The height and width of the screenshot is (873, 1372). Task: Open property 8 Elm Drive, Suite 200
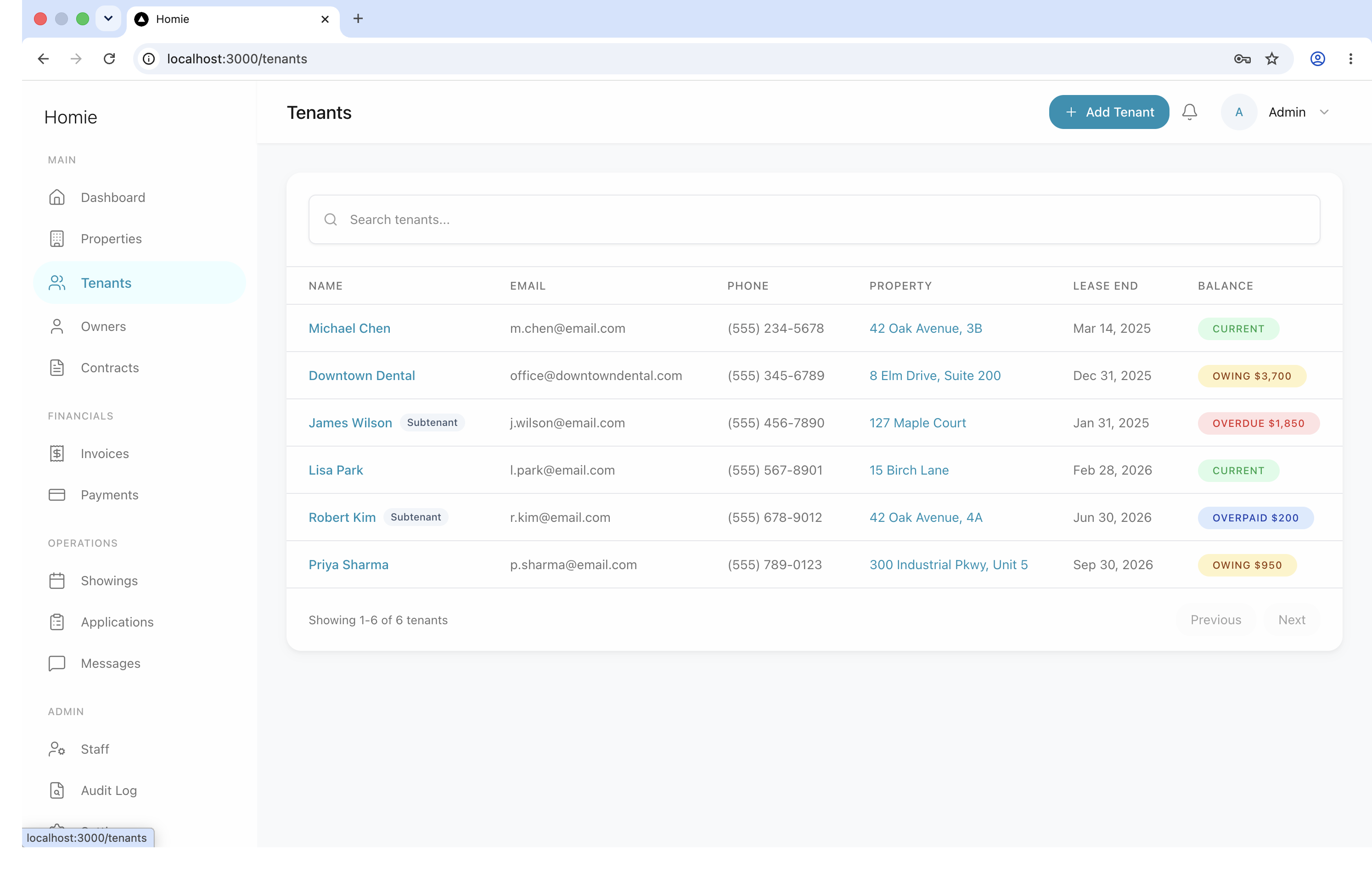[935, 375]
